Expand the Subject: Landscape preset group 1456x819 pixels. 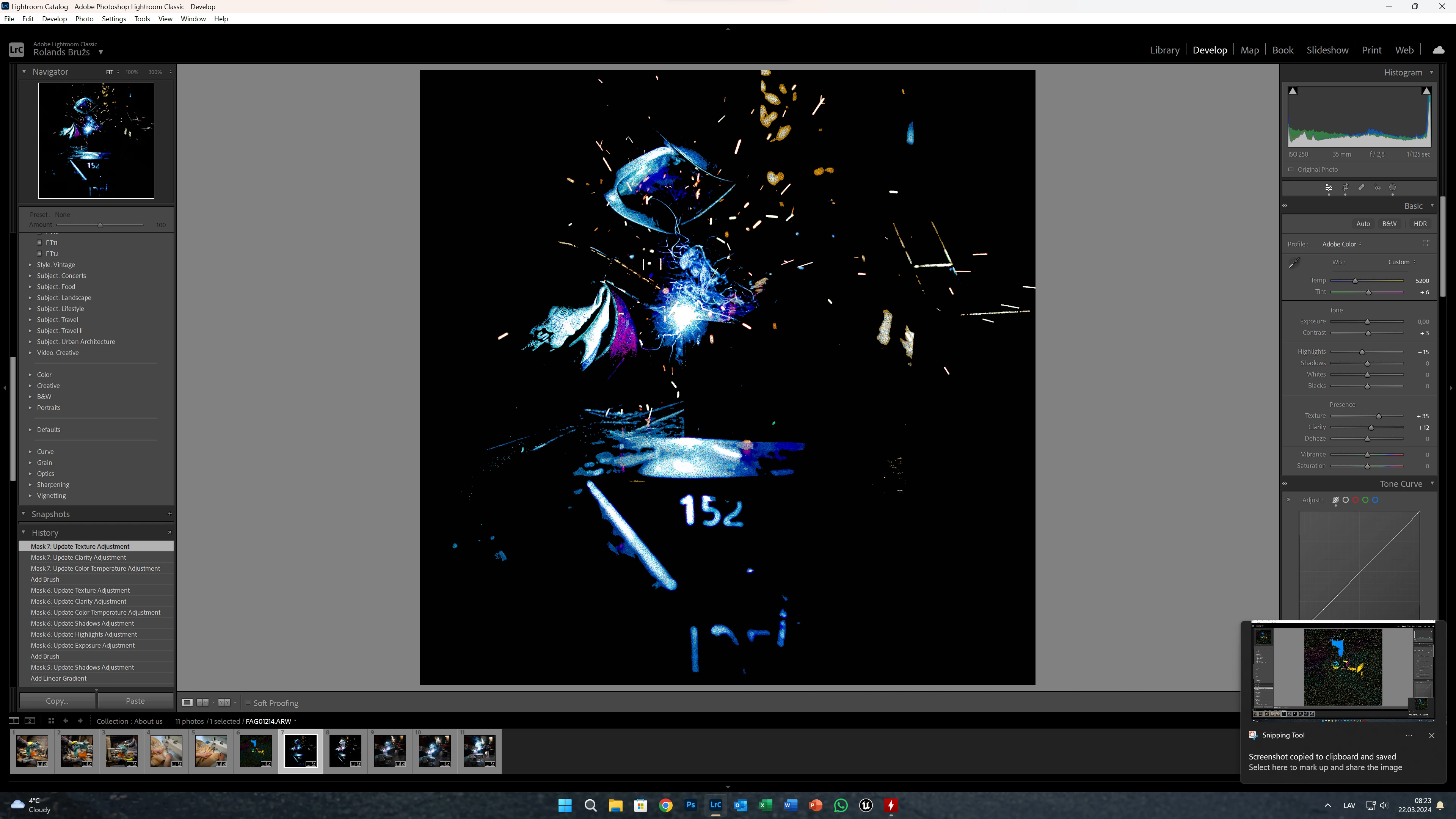(x=30, y=298)
